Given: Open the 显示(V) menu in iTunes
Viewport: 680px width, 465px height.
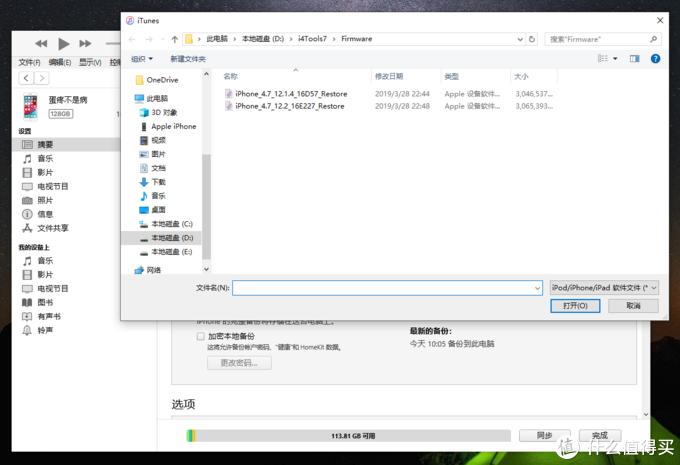Looking at the screenshot, I should pyautogui.click(x=90, y=62).
